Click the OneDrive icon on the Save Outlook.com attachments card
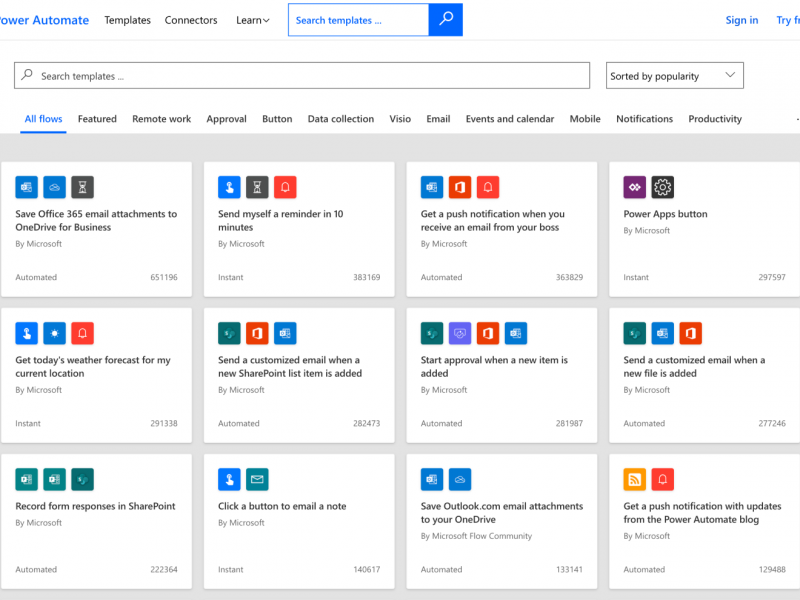This screenshot has height=600, width=800. pos(460,479)
